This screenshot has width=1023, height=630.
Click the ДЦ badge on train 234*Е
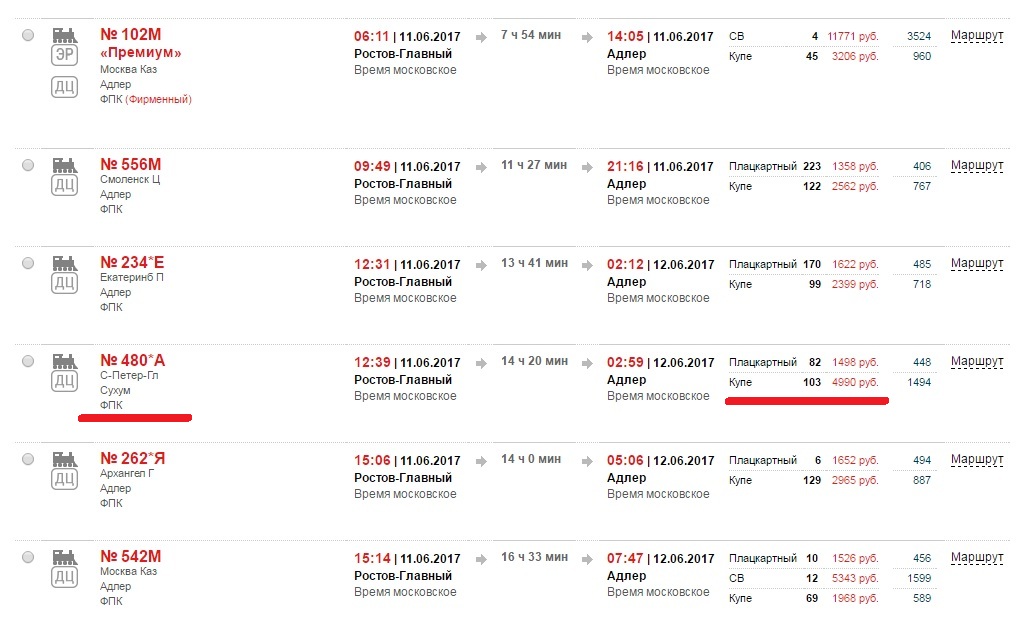[x=64, y=283]
